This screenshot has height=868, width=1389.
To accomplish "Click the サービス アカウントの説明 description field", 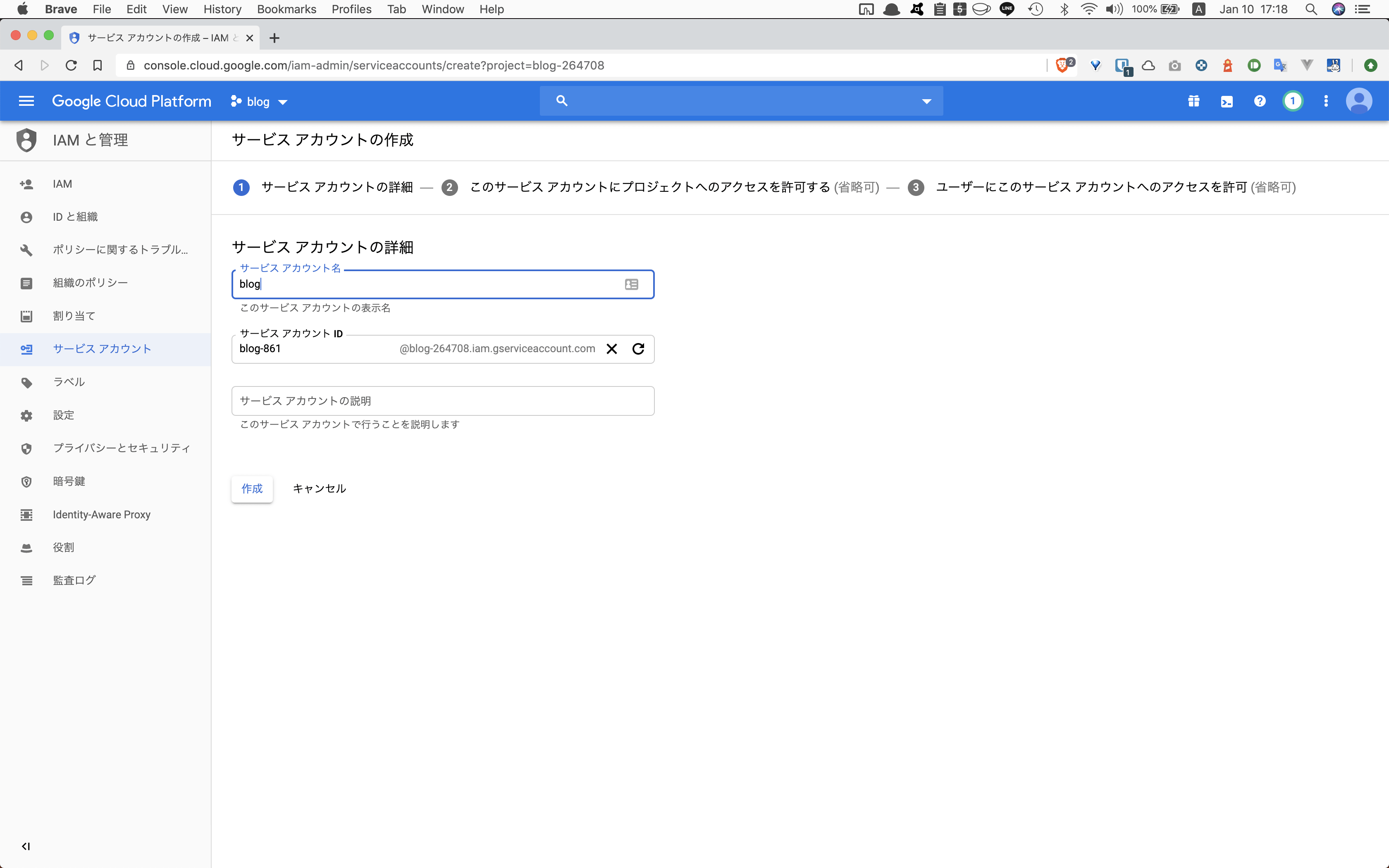I will [442, 400].
